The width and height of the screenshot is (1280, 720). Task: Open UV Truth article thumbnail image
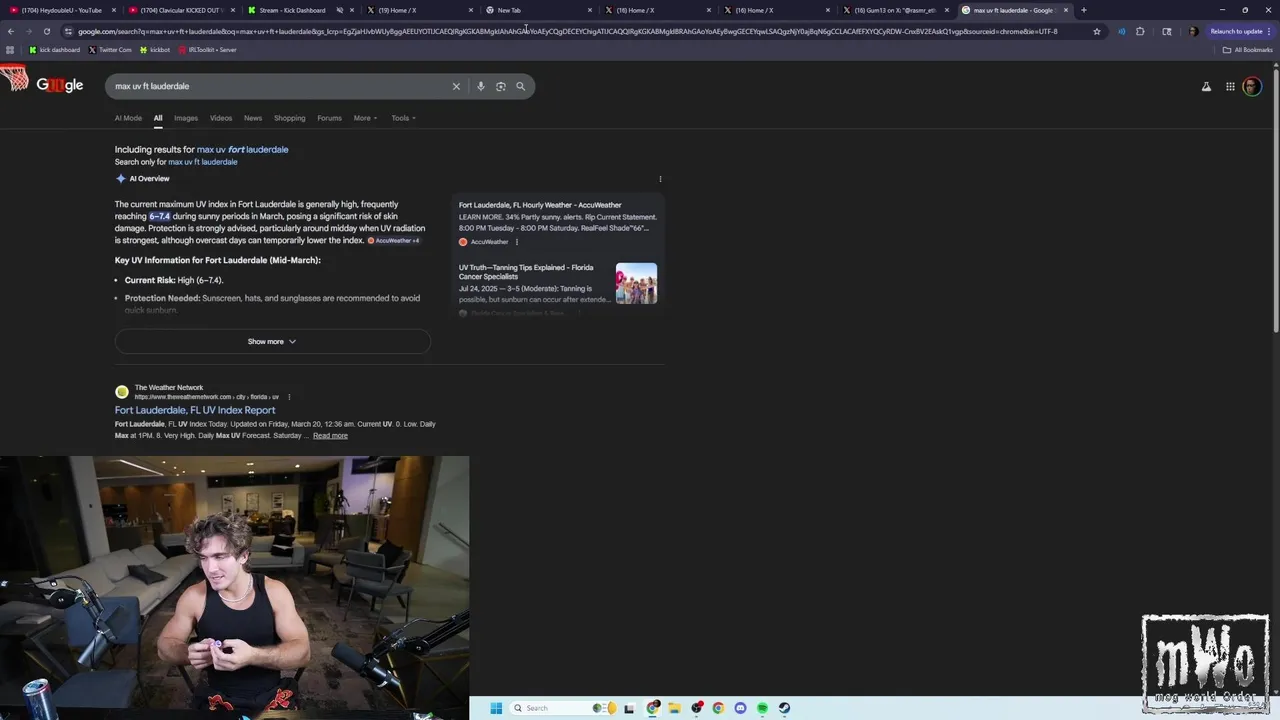pos(636,283)
